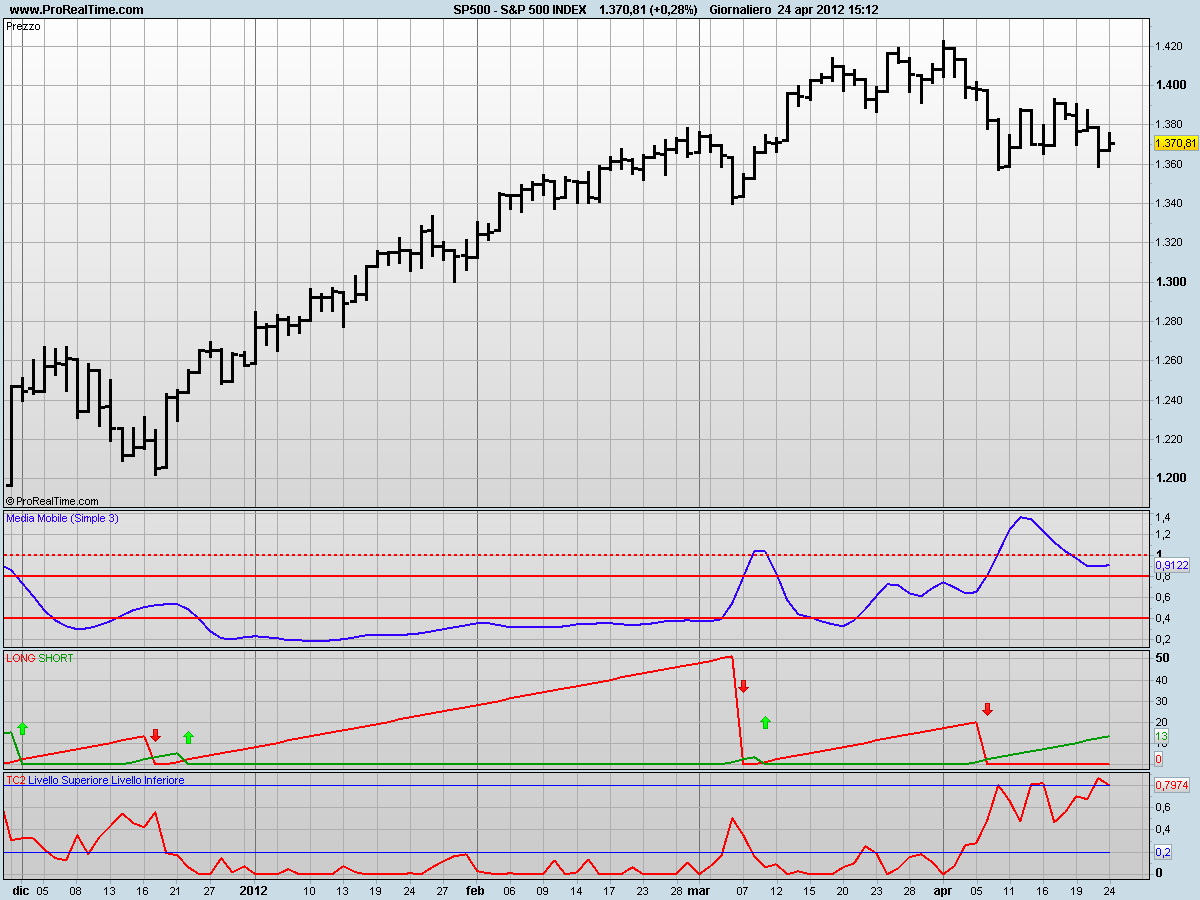The height and width of the screenshot is (900, 1200).
Task: Click the red 0 value tag in LONG SHORT panel
Action: tap(1158, 759)
